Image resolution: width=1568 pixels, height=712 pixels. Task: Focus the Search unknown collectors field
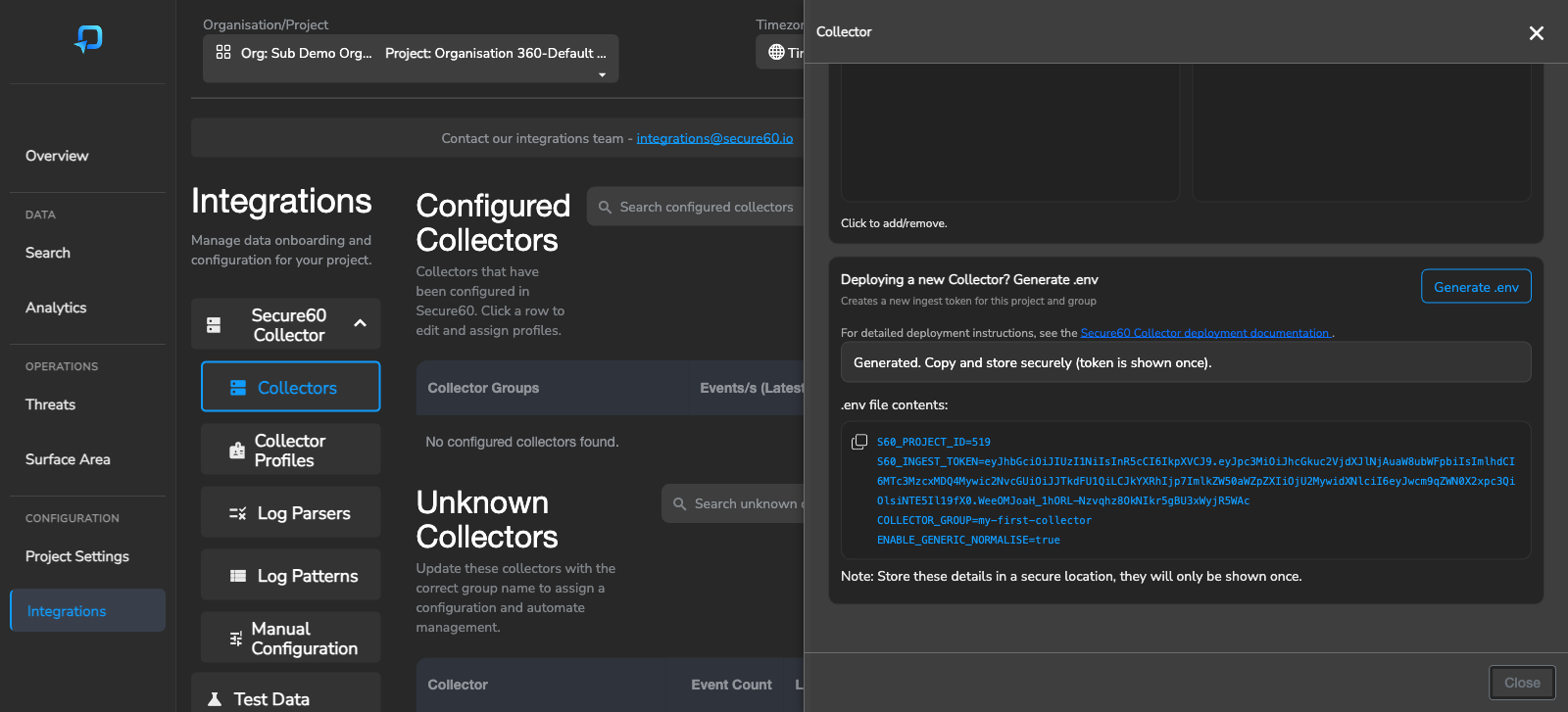tap(733, 503)
